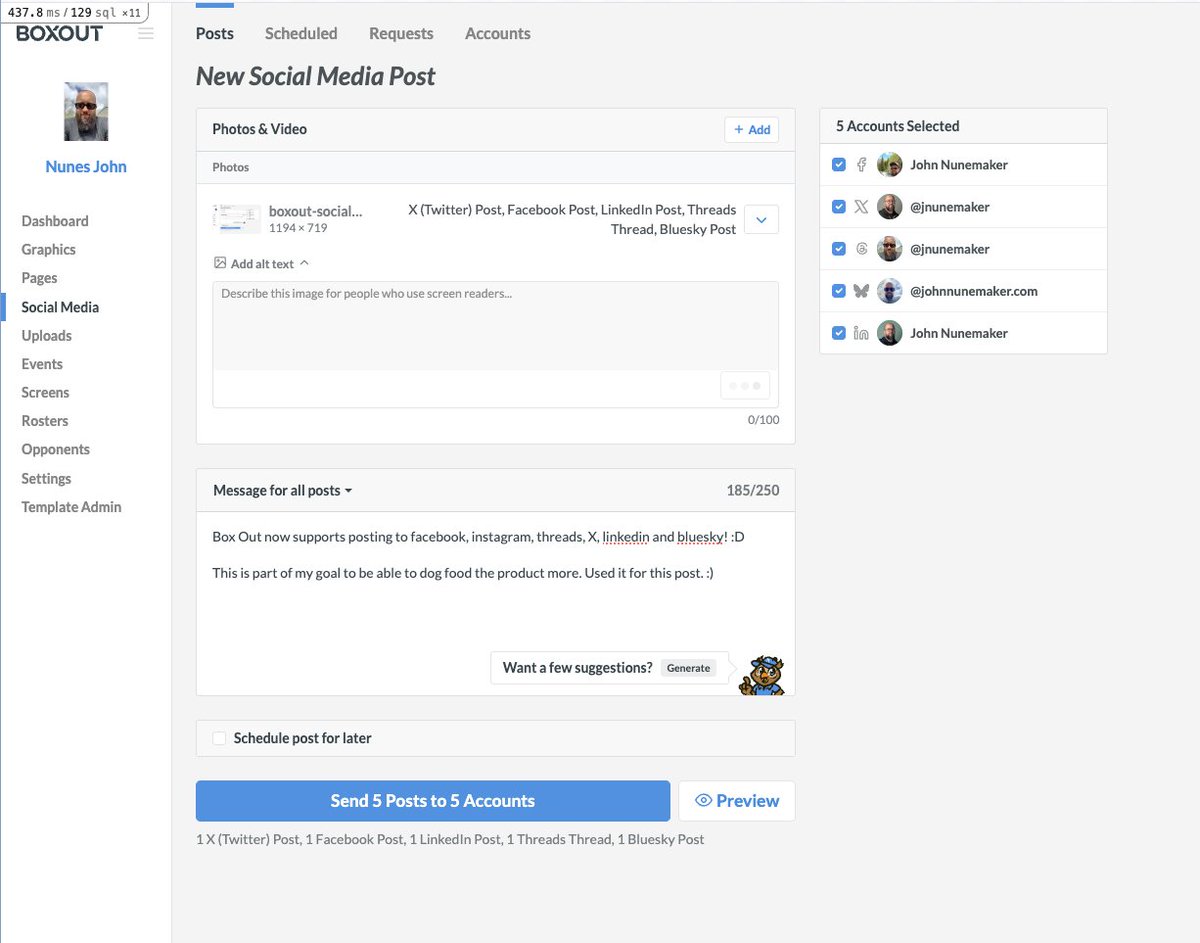Switch to the Scheduled tab
Image resolution: width=1200 pixels, height=943 pixels.
[301, 33]
